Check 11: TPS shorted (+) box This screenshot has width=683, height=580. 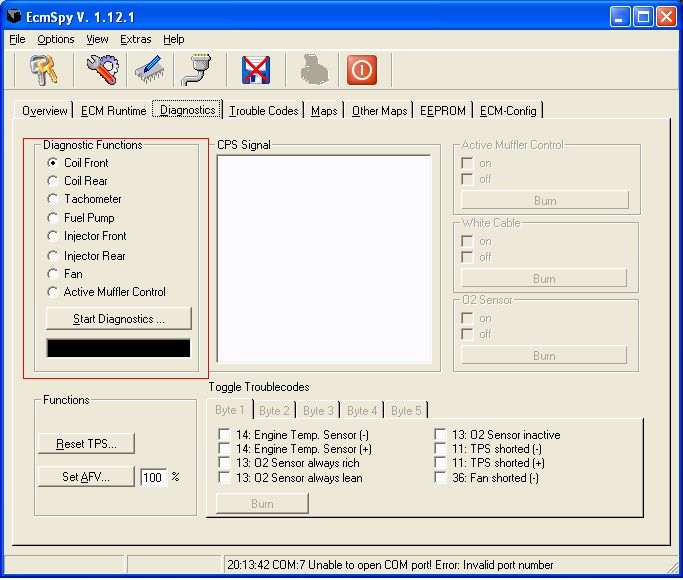tap(440, 462)
